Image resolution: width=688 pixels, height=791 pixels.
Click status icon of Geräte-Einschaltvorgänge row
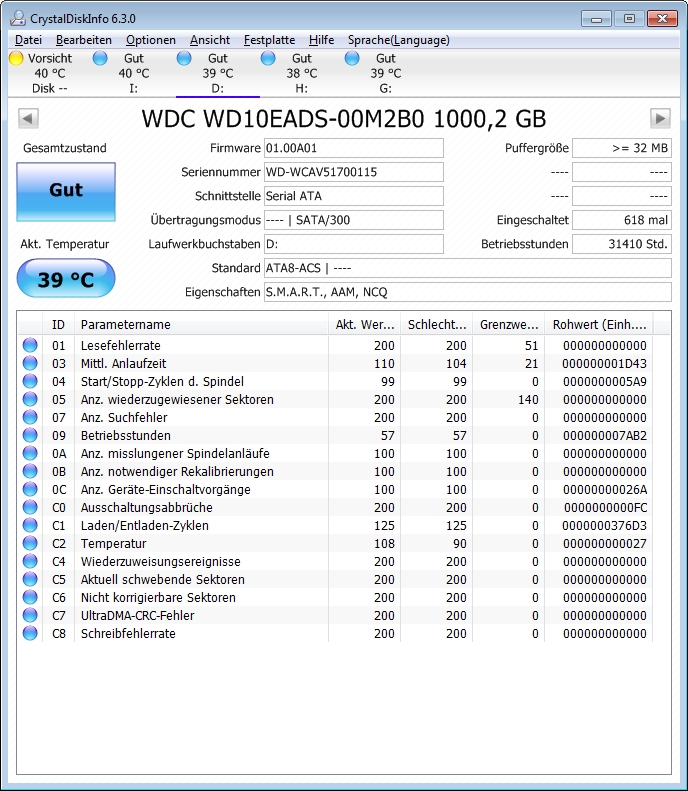pyautogui.click(x=30, y=489)
